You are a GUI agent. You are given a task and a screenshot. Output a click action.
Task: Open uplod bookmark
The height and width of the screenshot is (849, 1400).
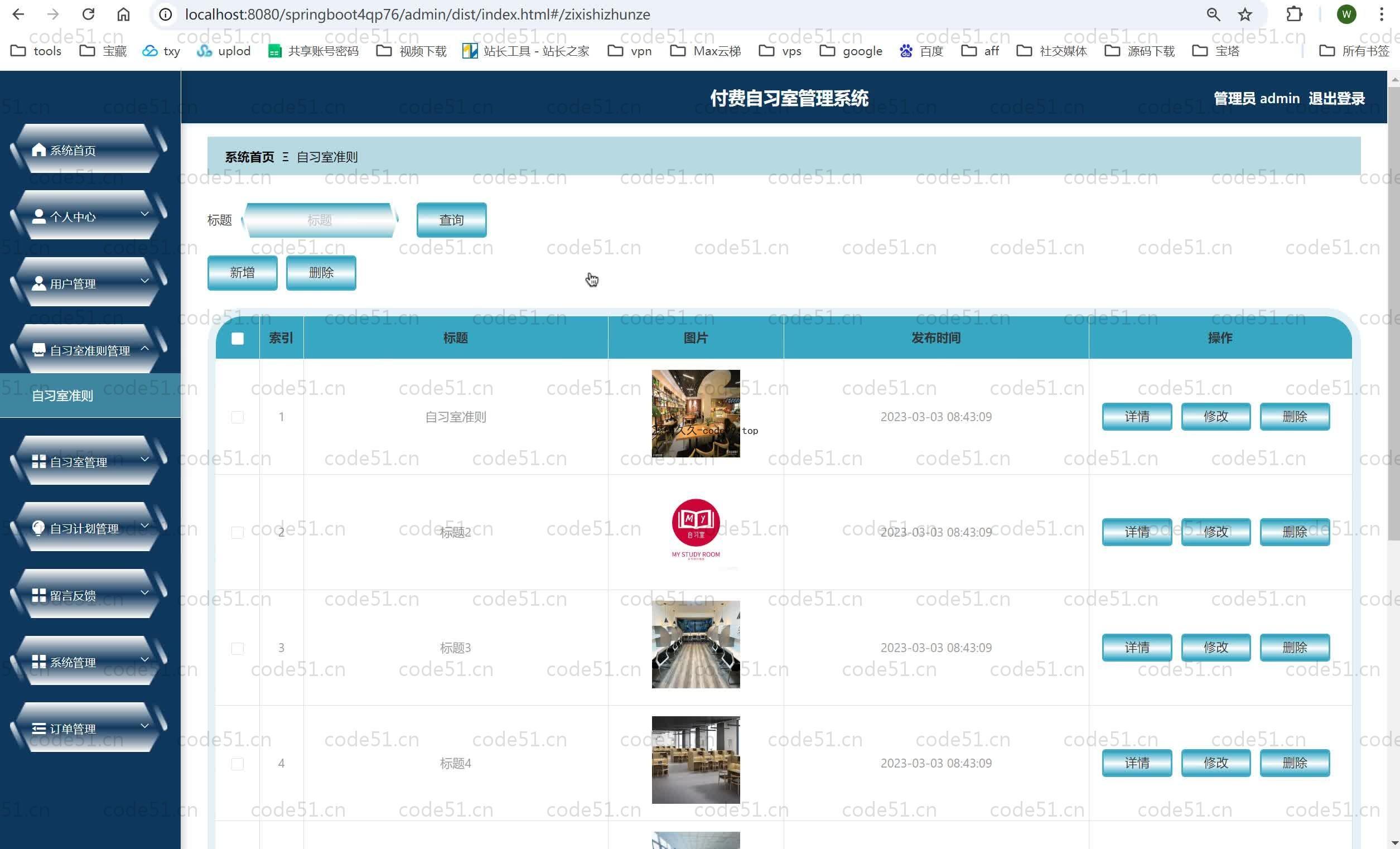click(223, 51)
